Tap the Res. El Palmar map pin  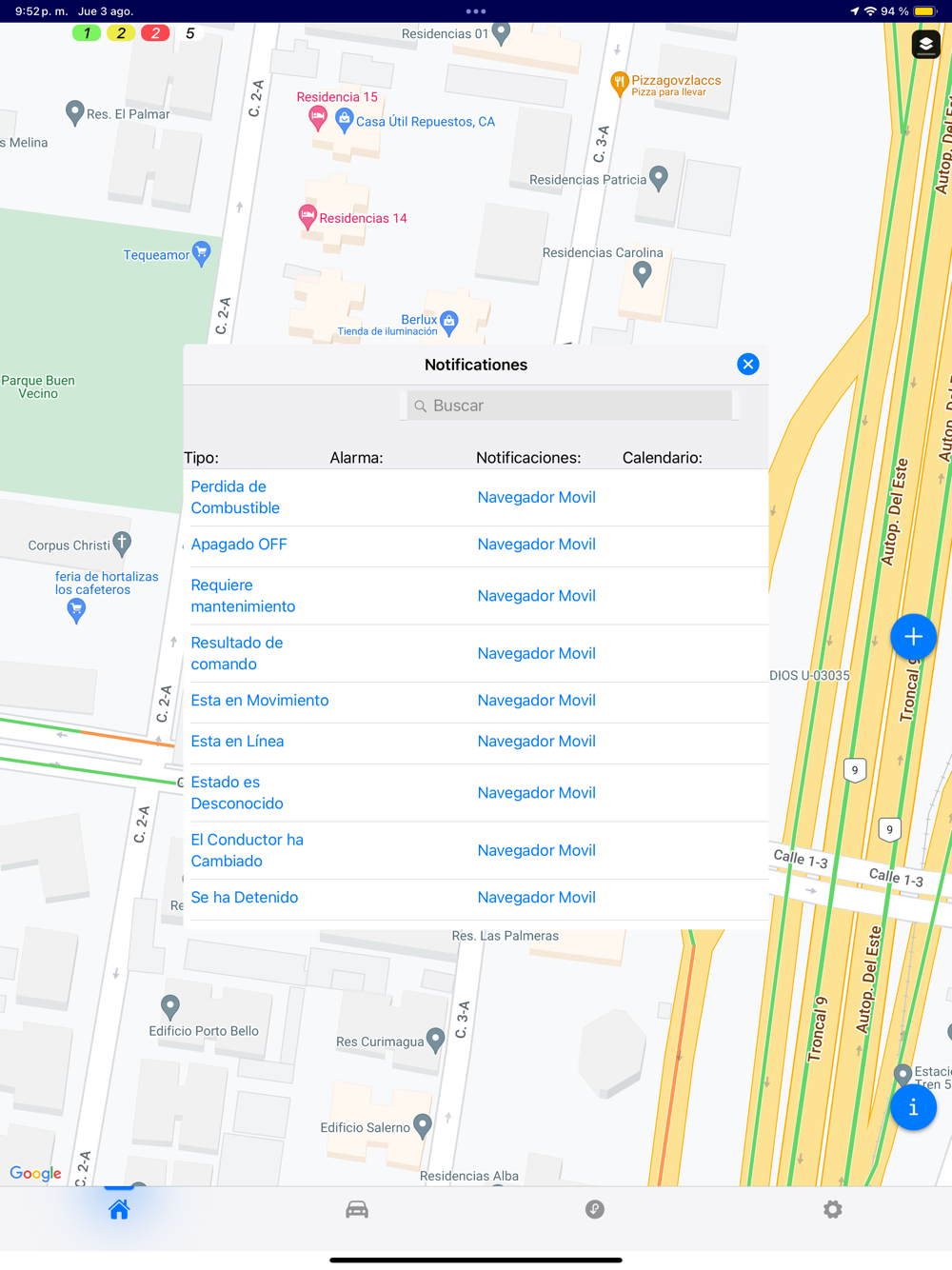tap(74, 113)
